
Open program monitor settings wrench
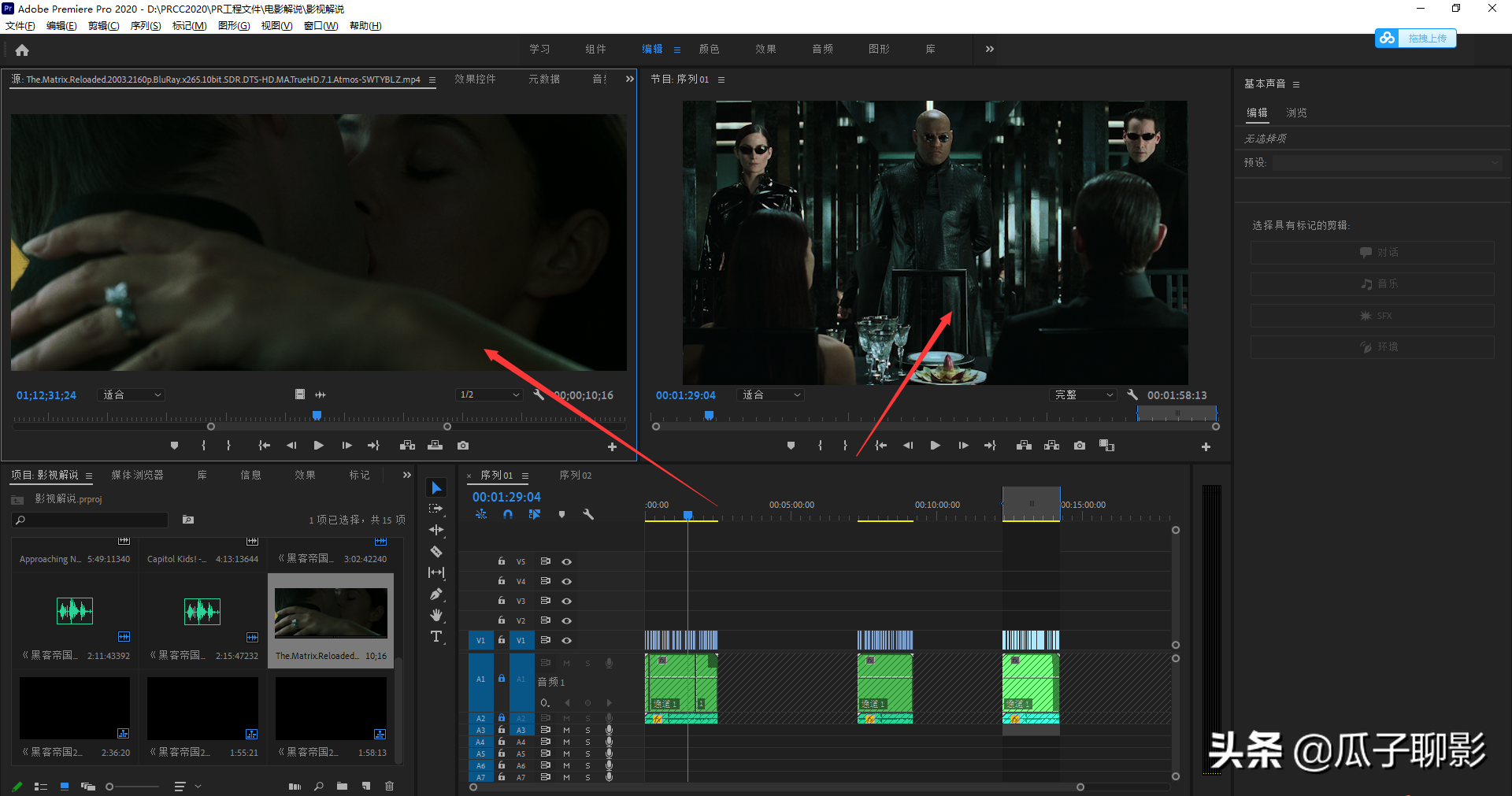pos(1132,394)
